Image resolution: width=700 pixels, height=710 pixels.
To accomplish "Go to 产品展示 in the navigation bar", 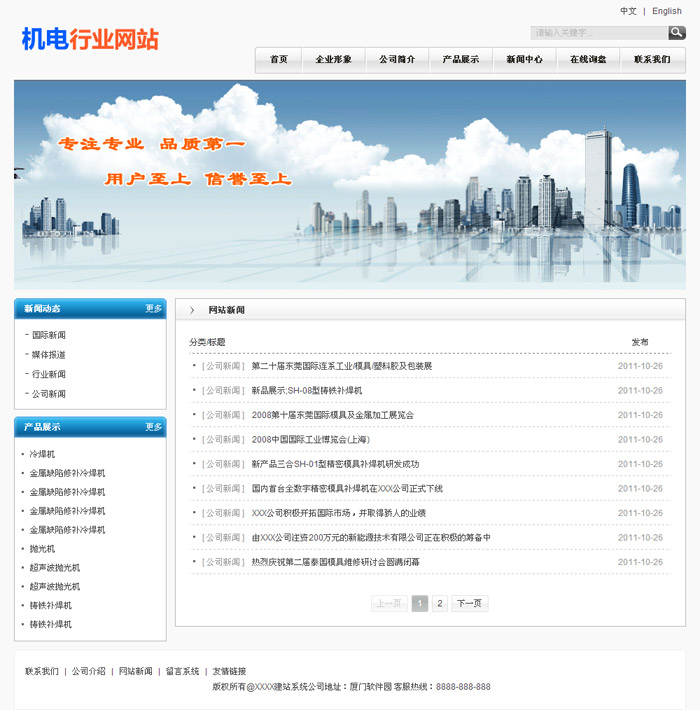I will [x=460, y=60].
